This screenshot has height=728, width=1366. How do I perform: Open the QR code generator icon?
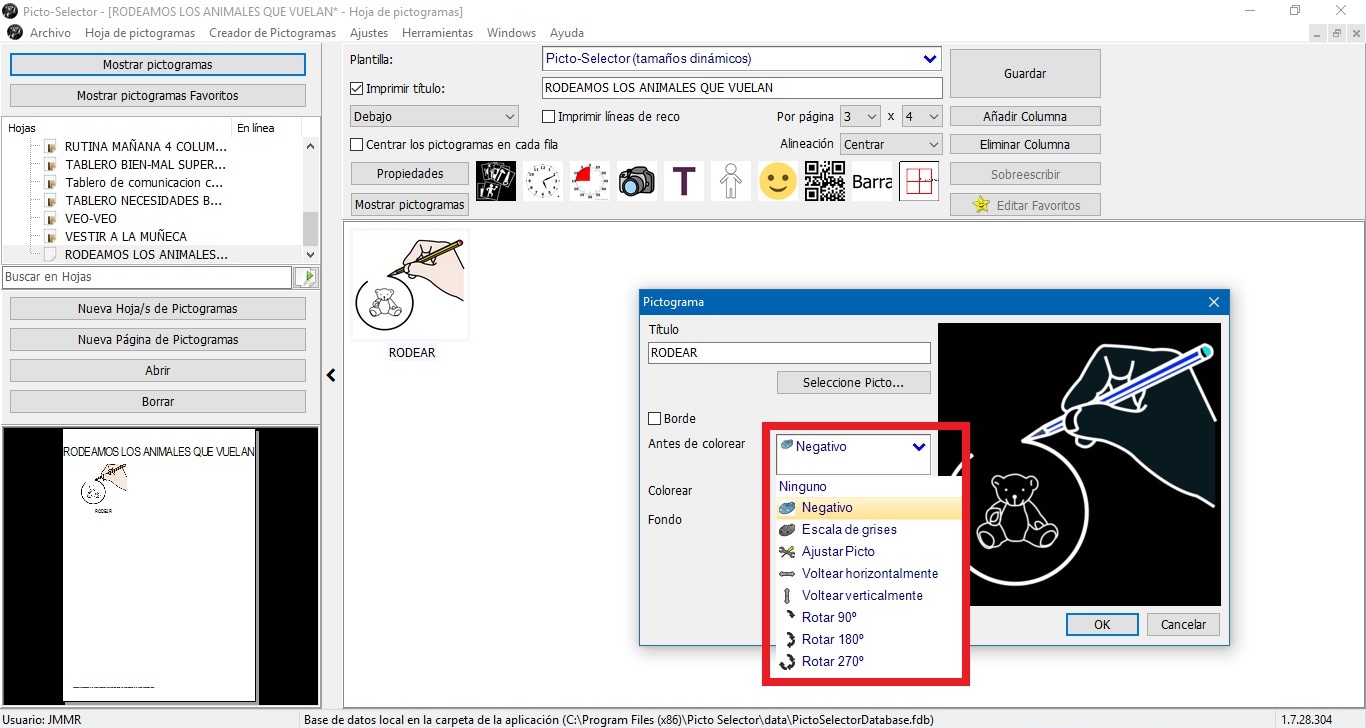824,181
